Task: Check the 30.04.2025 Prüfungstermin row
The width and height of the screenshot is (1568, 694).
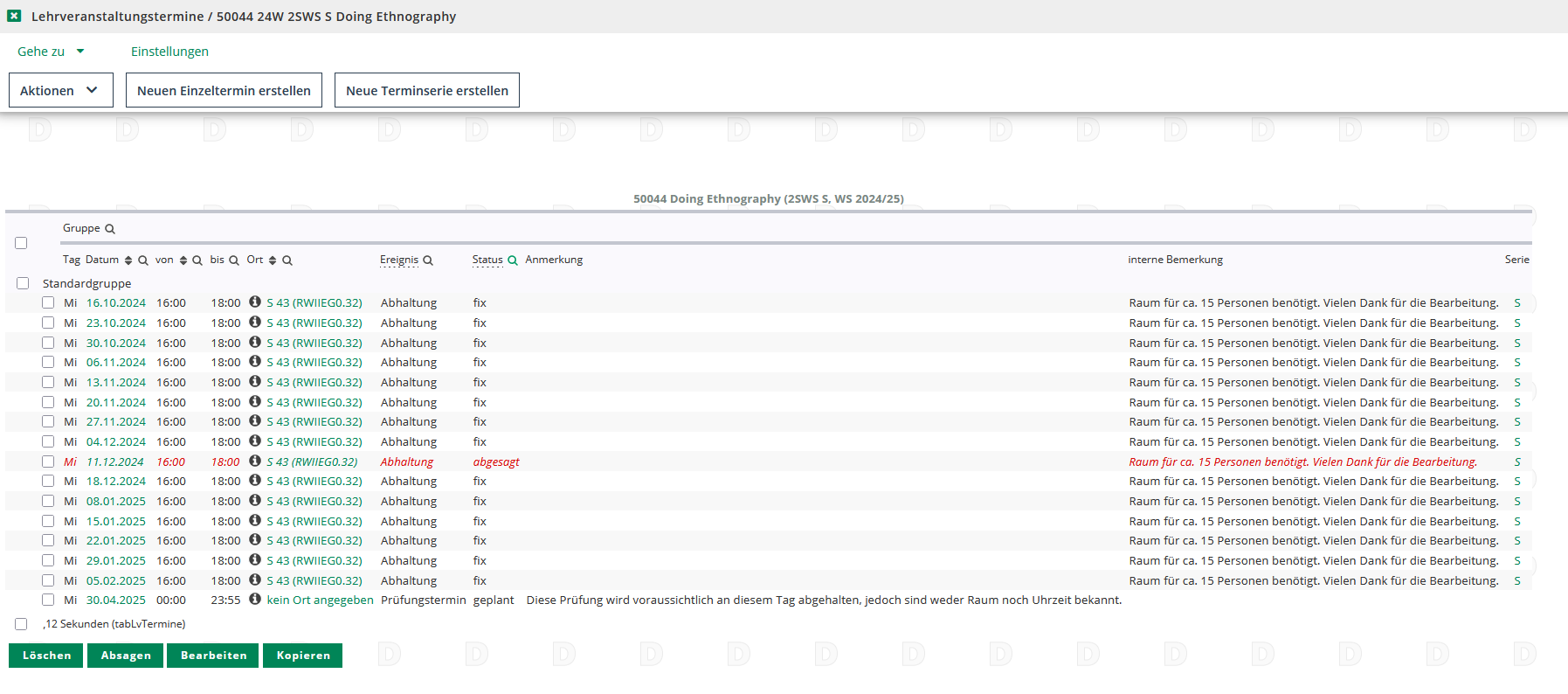Action: point(48,600)
